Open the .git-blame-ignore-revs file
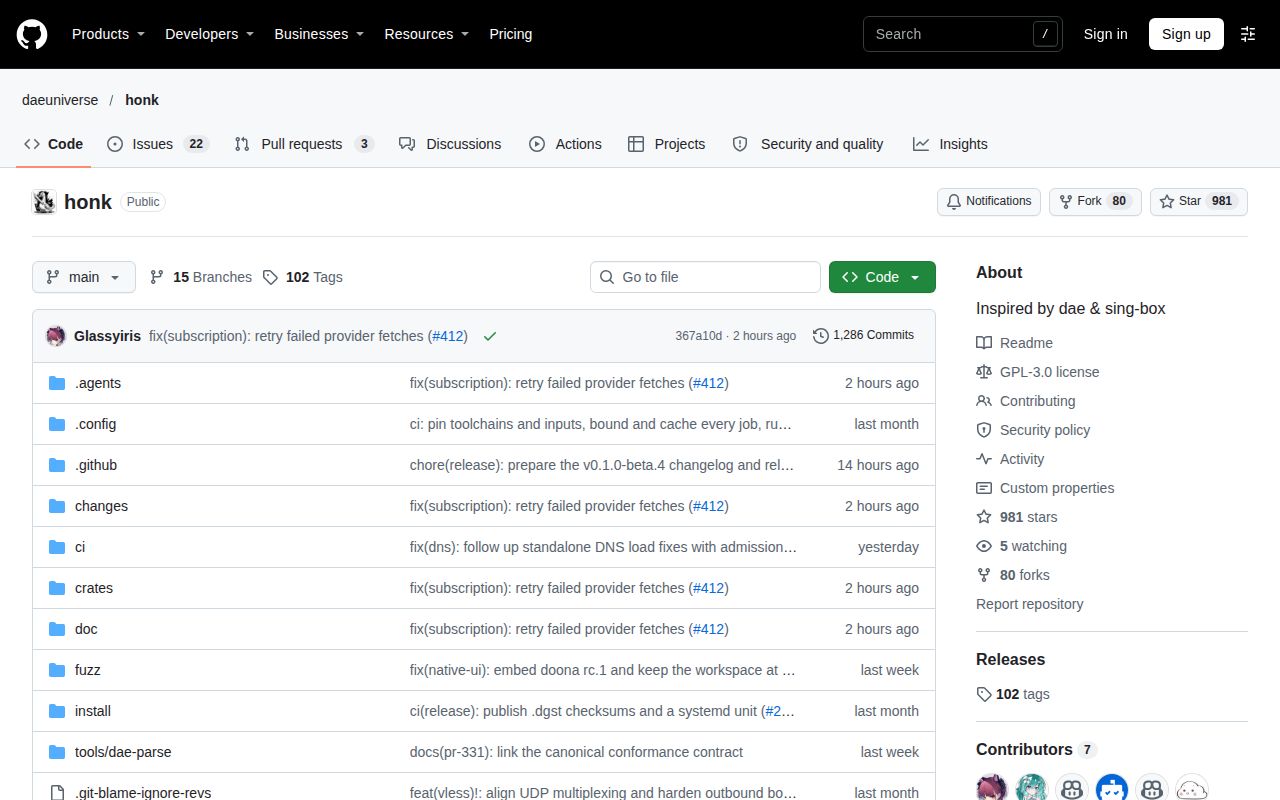Screen dimensions: 1280x800 143,793
